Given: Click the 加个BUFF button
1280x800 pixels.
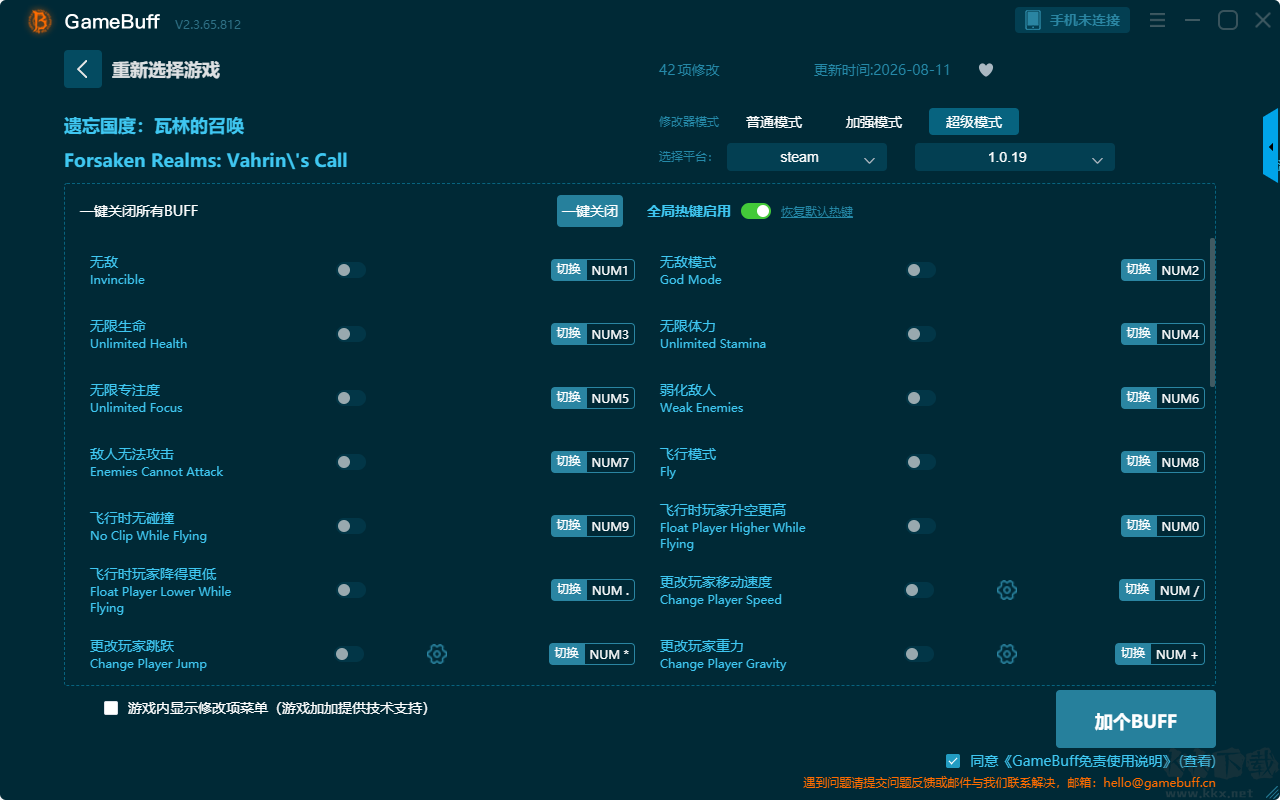Looking at the screenshot, I should click(x=1136, y=720).
